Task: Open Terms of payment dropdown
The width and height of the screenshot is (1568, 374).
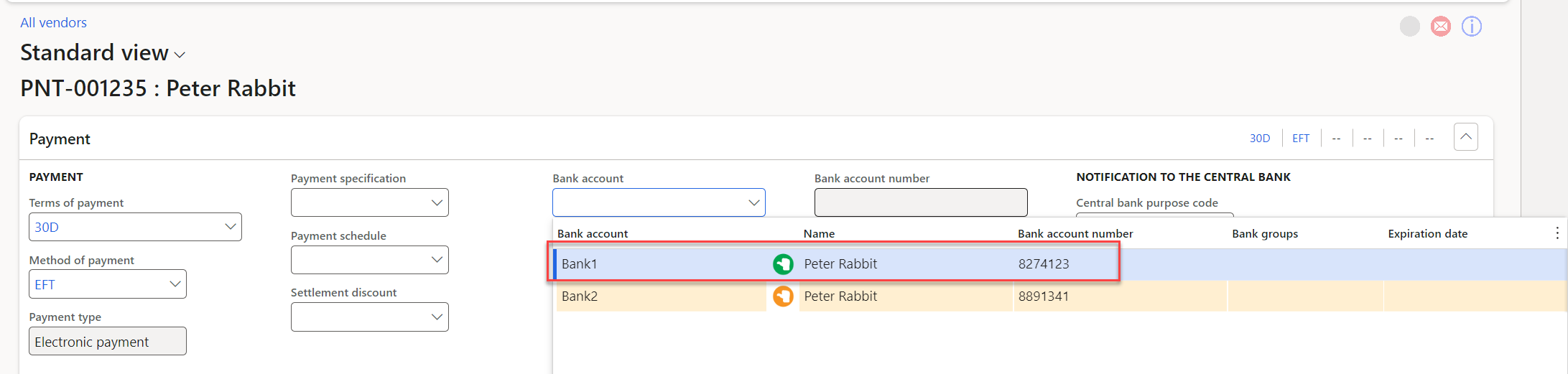Action: (x=231, y=227)
